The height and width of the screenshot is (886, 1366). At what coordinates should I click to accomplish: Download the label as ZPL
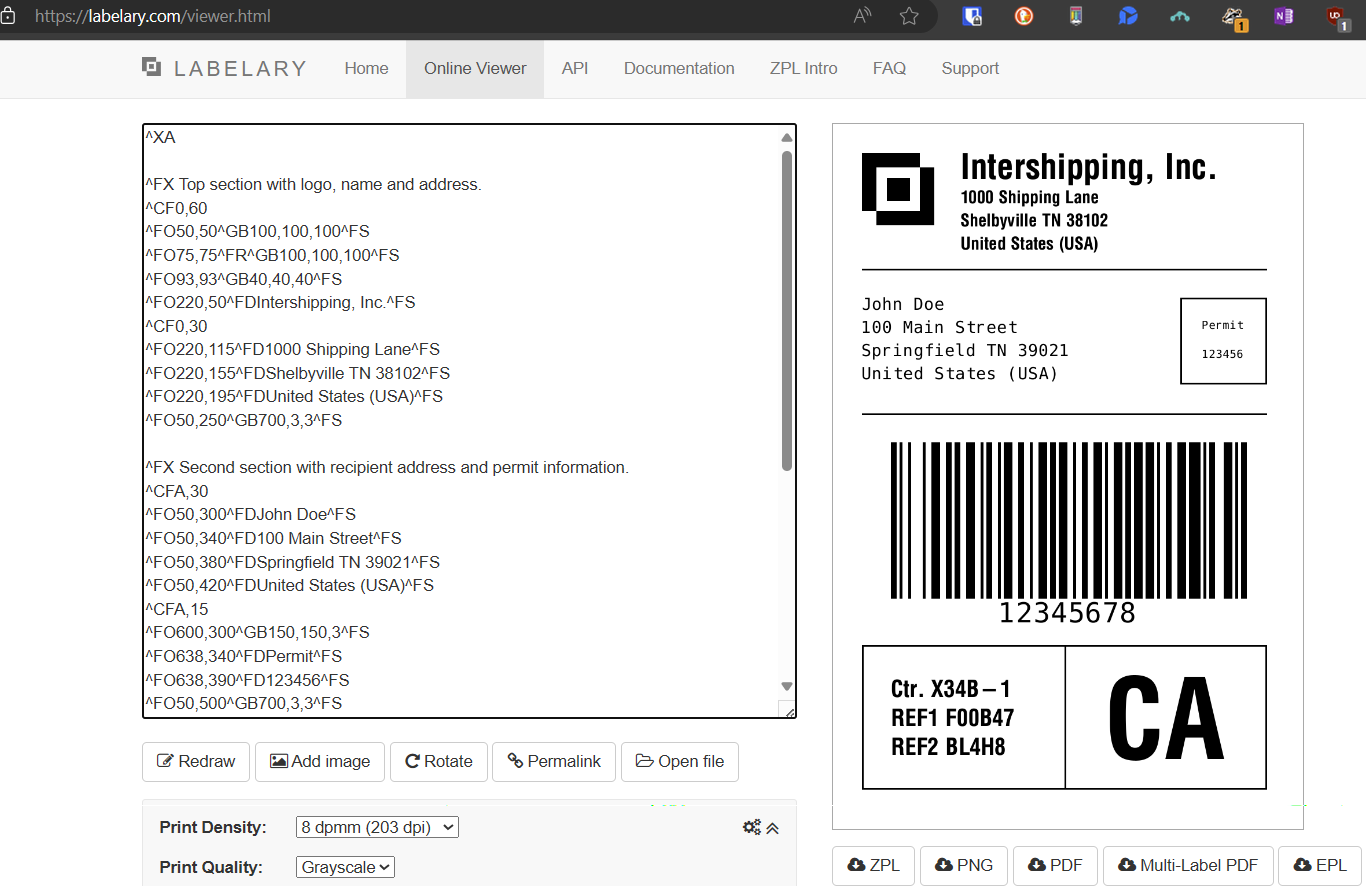click(873, 865)
